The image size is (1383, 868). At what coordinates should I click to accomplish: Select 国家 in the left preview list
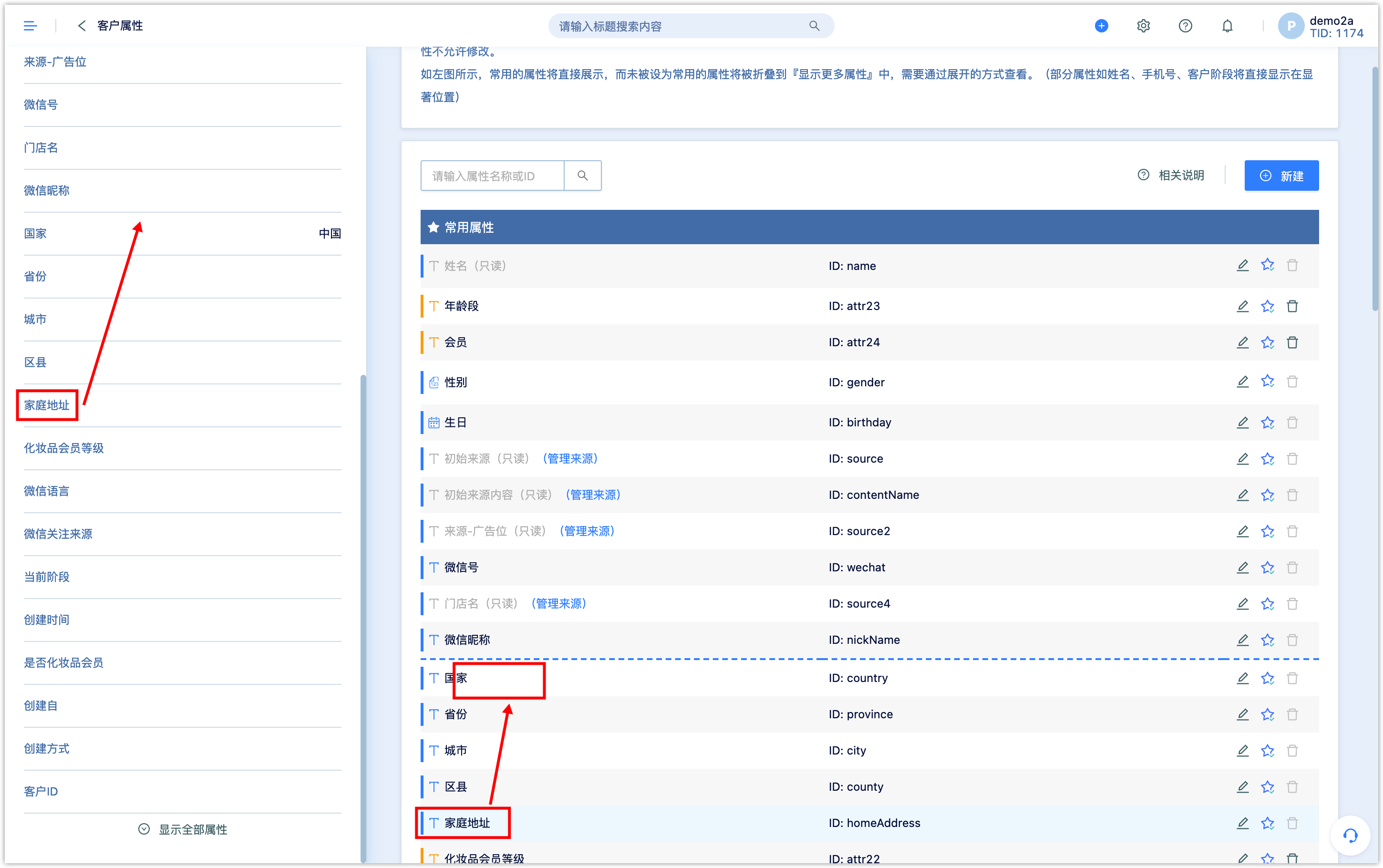coord(35,234)
